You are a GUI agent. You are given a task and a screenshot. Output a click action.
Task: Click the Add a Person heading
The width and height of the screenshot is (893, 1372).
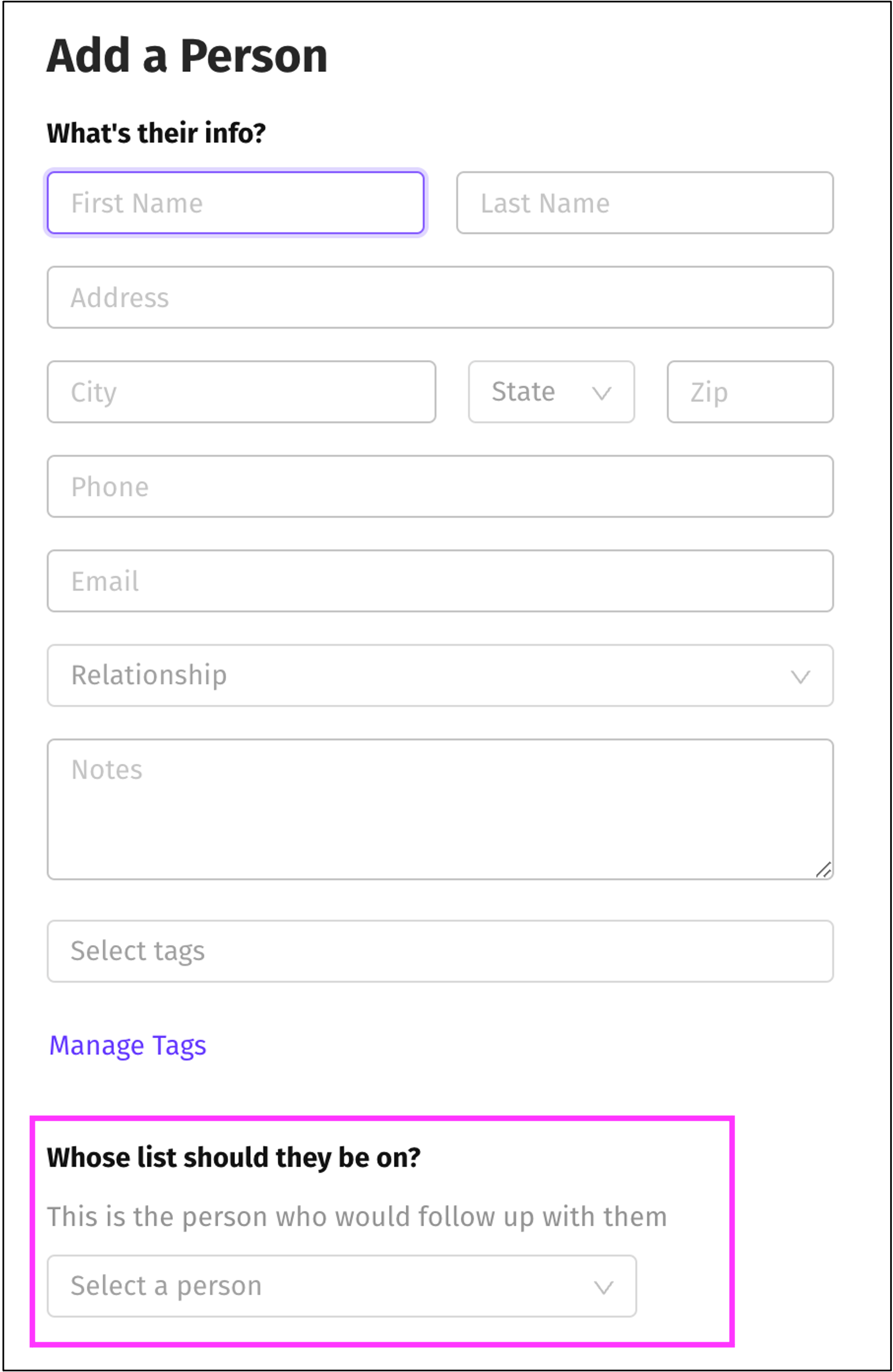pos(187,56)
